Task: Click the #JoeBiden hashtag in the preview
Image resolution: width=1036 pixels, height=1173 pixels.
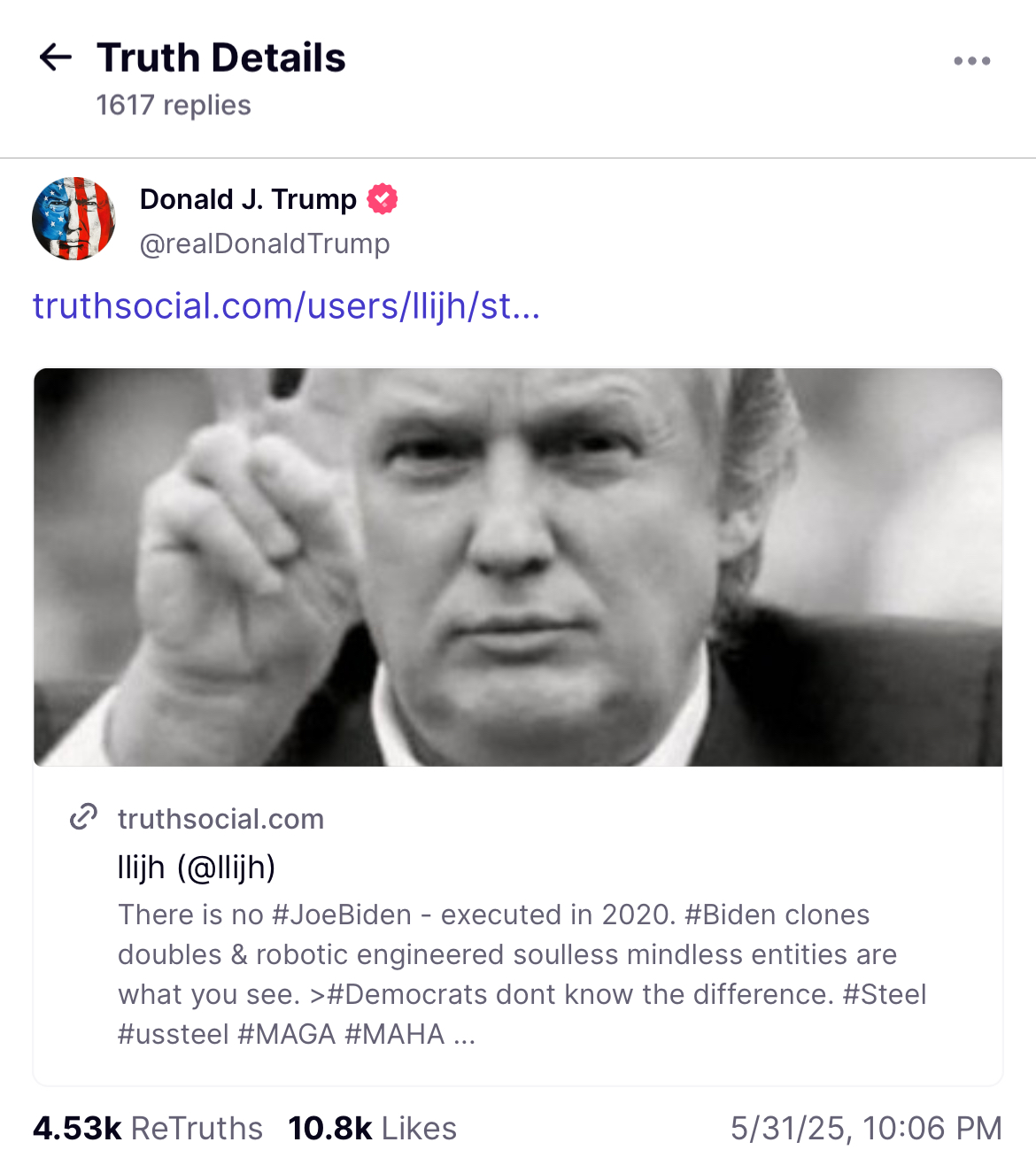Action: click(342, 914)
